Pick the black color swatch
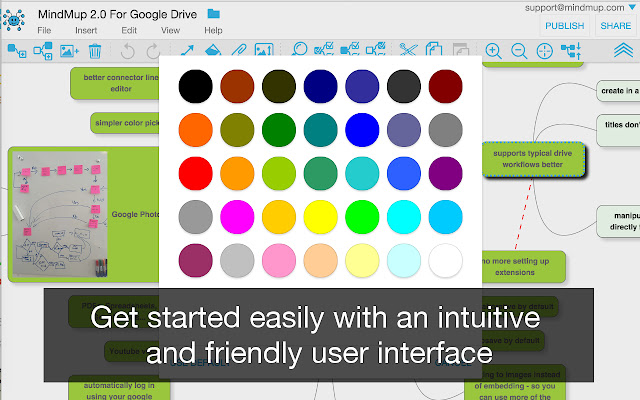This screenshot has height=400, width=640. [195, 87]
